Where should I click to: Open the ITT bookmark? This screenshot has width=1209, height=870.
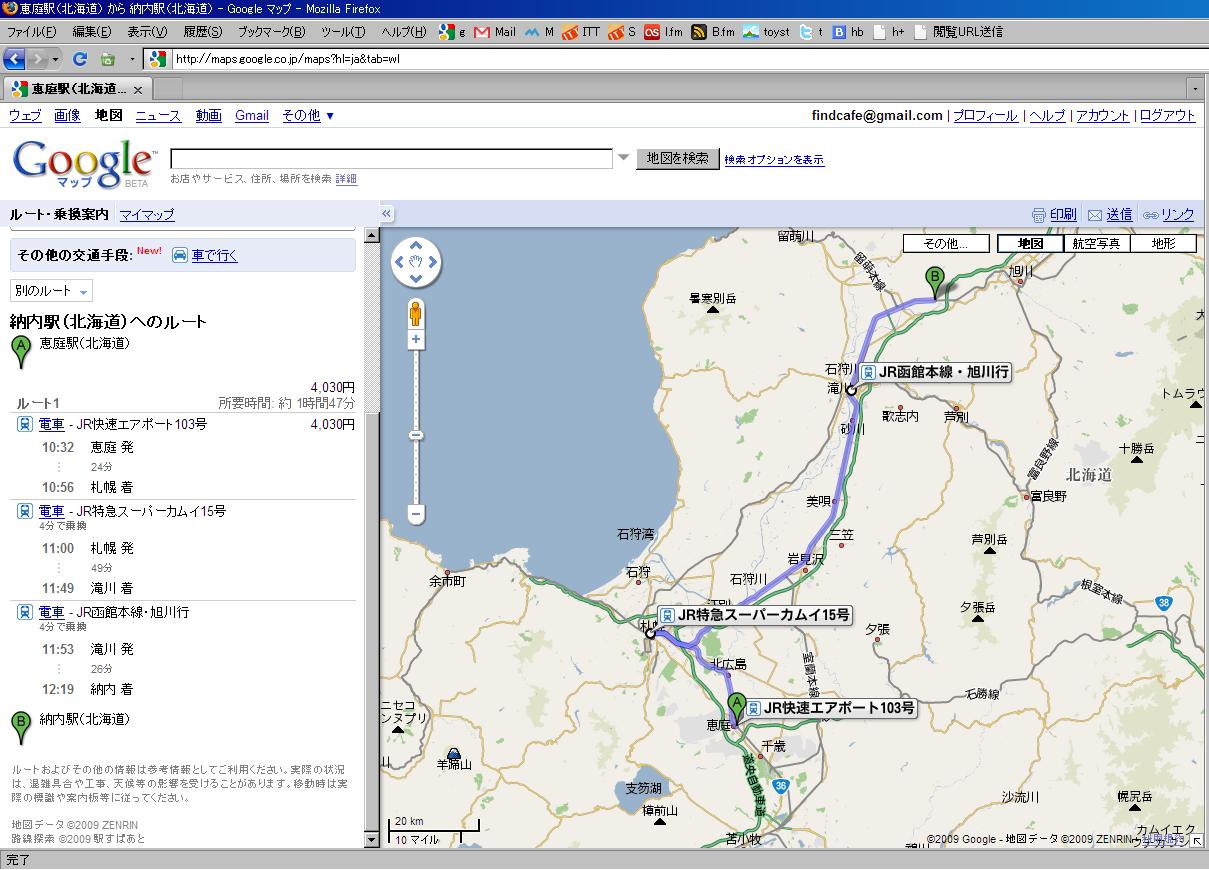pos(581,32)
